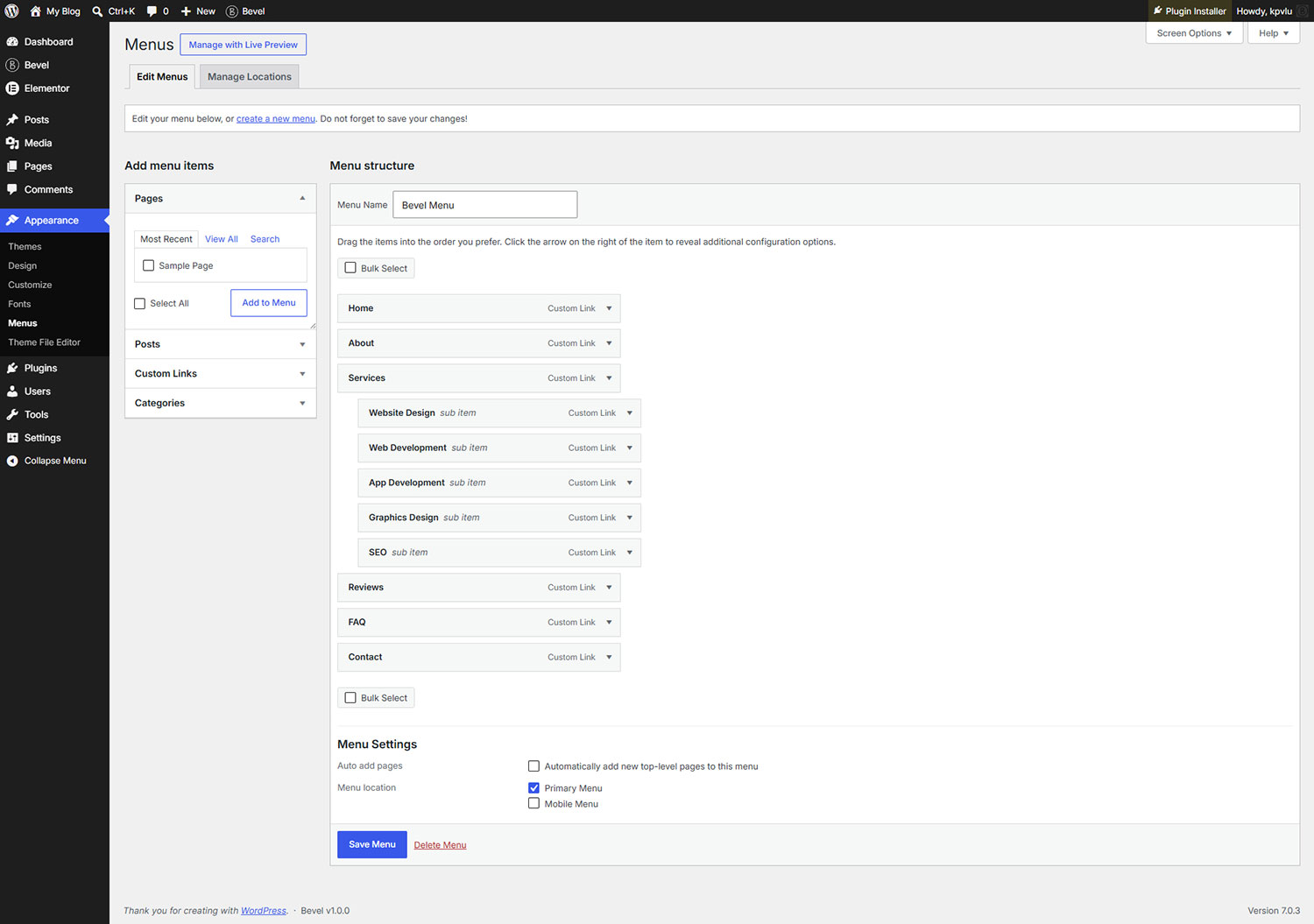1314x924 pixels.
Task: Click the home icon beside My Blog
Action: tap(35, 11)
